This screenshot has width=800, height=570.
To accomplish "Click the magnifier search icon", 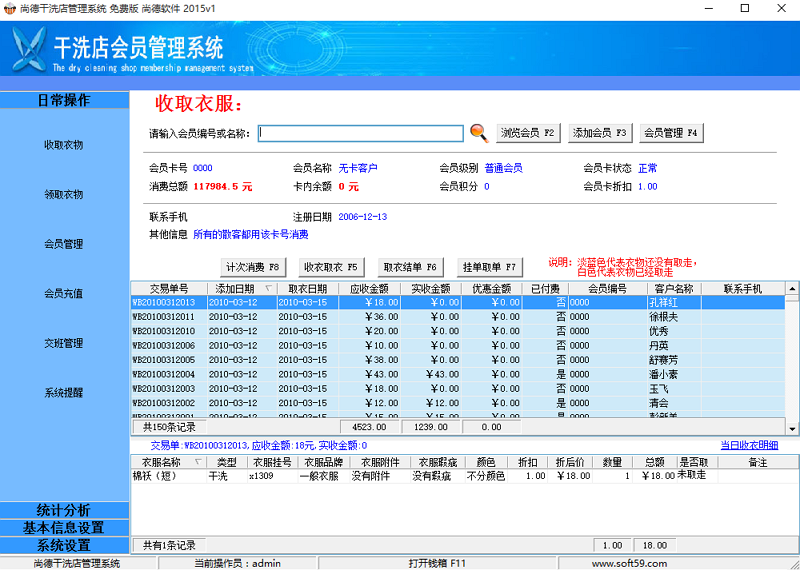I will 479,133.
